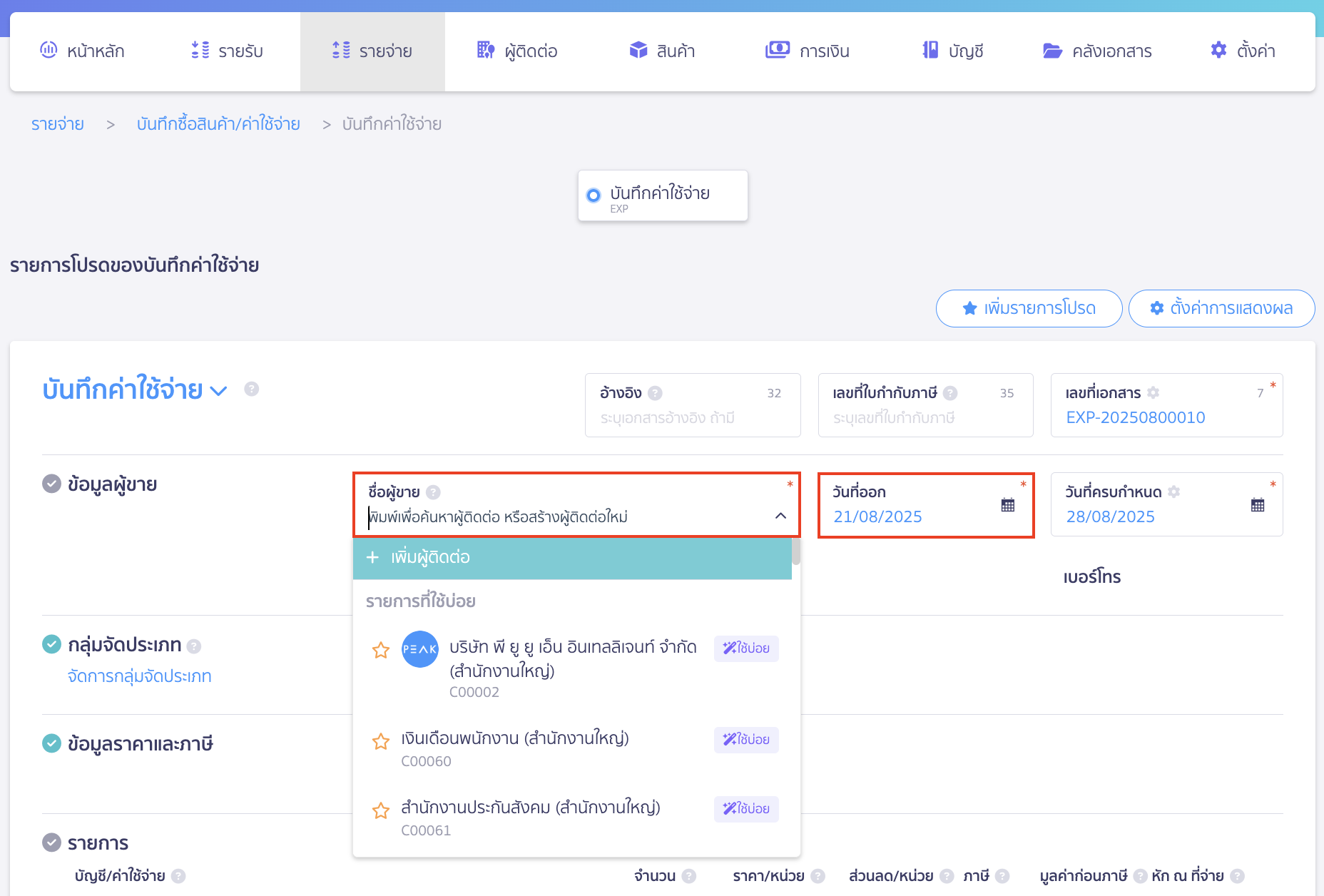Star the บริษัท พี ยู ยู เอ็น contact
The height and width of the screenshot is (896, 1324).
[x=380, y=650]
